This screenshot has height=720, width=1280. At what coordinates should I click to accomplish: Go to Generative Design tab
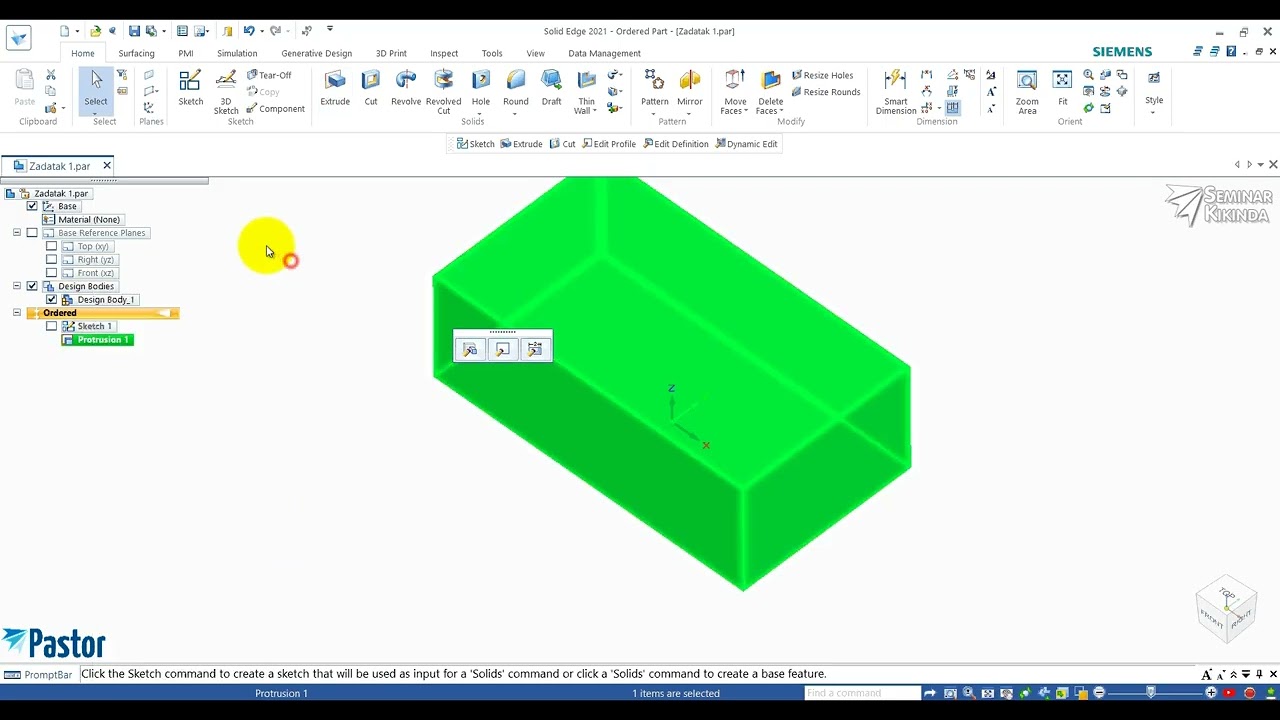coord(317,53)
